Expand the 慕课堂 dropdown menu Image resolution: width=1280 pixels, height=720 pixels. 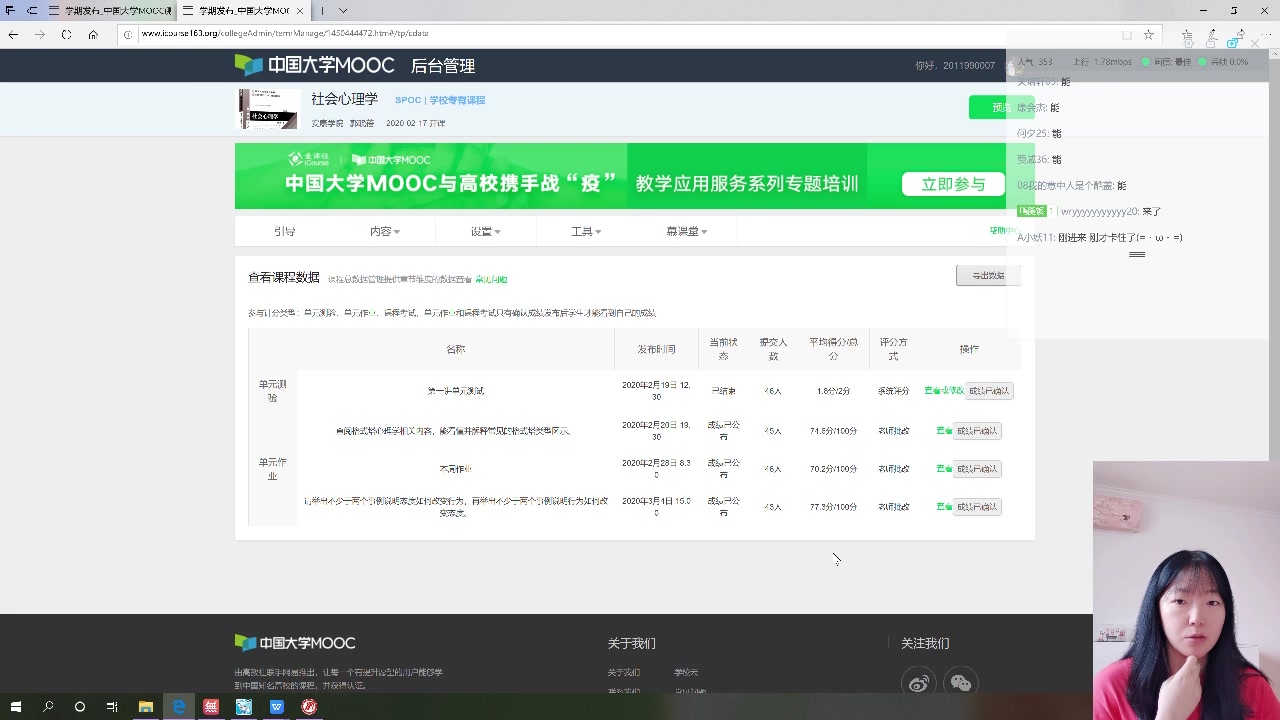[687, 231]
